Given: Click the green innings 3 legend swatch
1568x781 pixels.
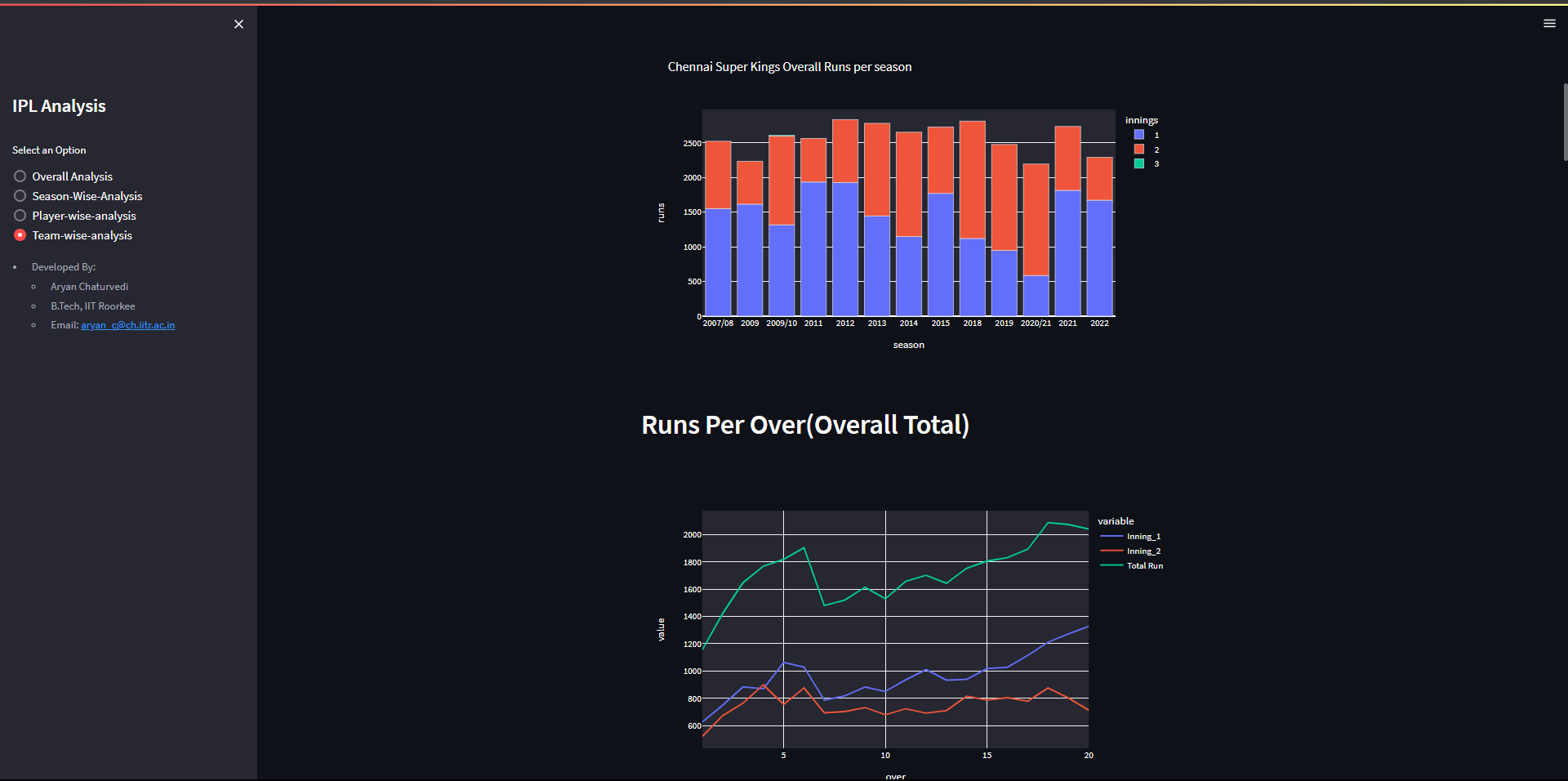Looking at the screenshot, I should click(x=1138, y=163).
